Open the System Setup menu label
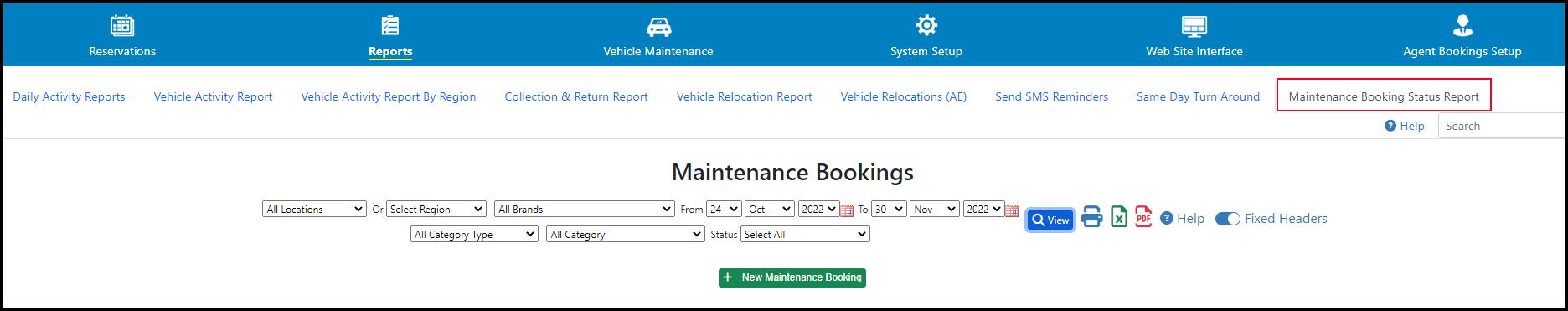This screenshot has height=311, width=1568. [926, 52]
